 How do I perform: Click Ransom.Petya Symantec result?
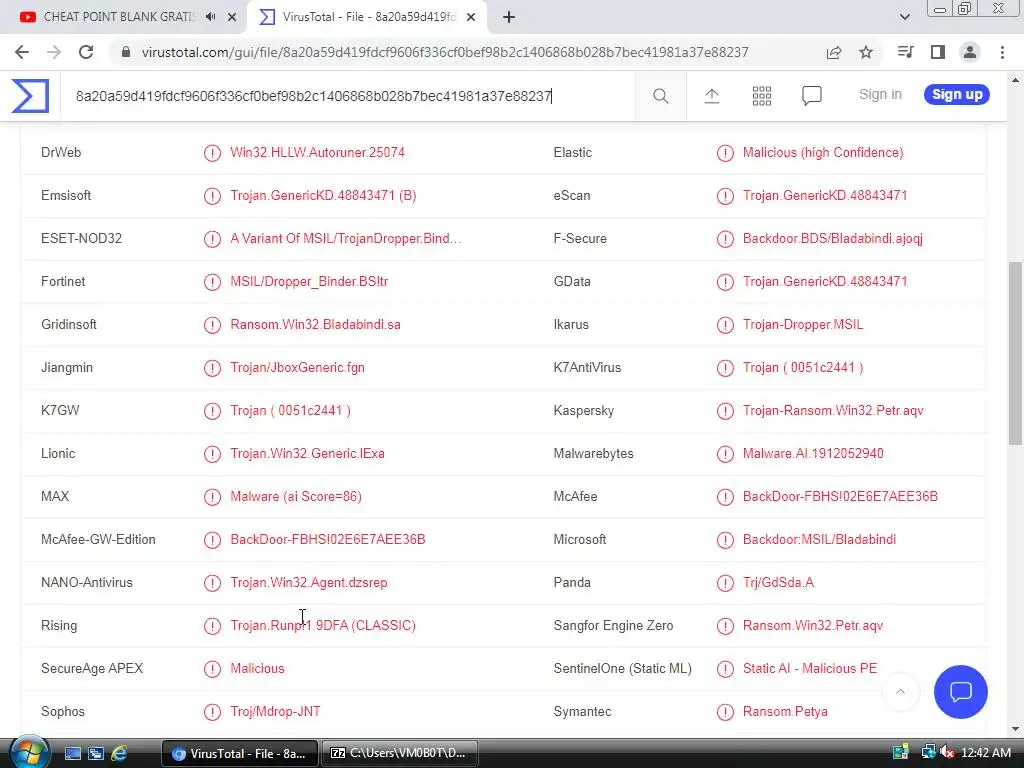[785, 712]
